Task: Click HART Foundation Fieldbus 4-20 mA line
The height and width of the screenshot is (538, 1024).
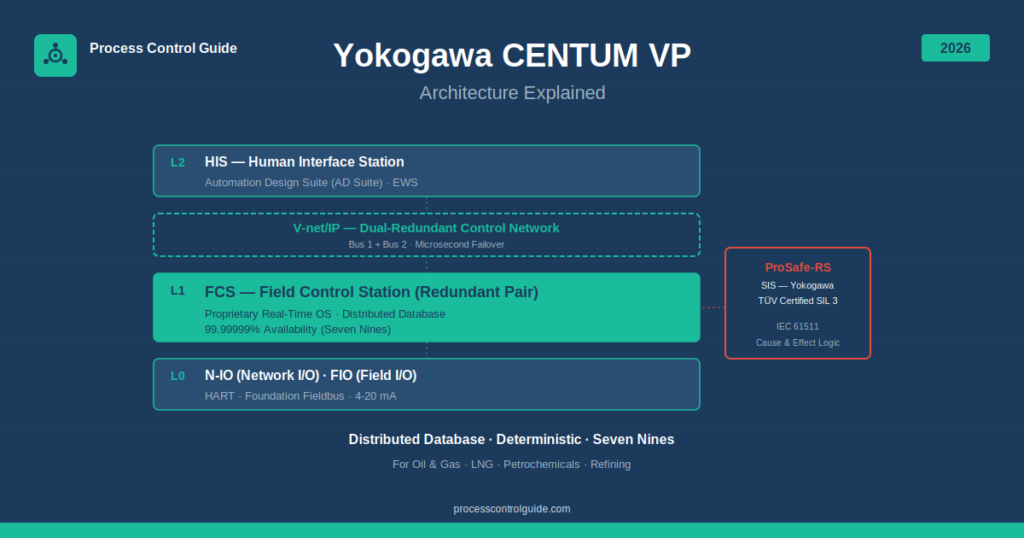Action: coord(300,396)
